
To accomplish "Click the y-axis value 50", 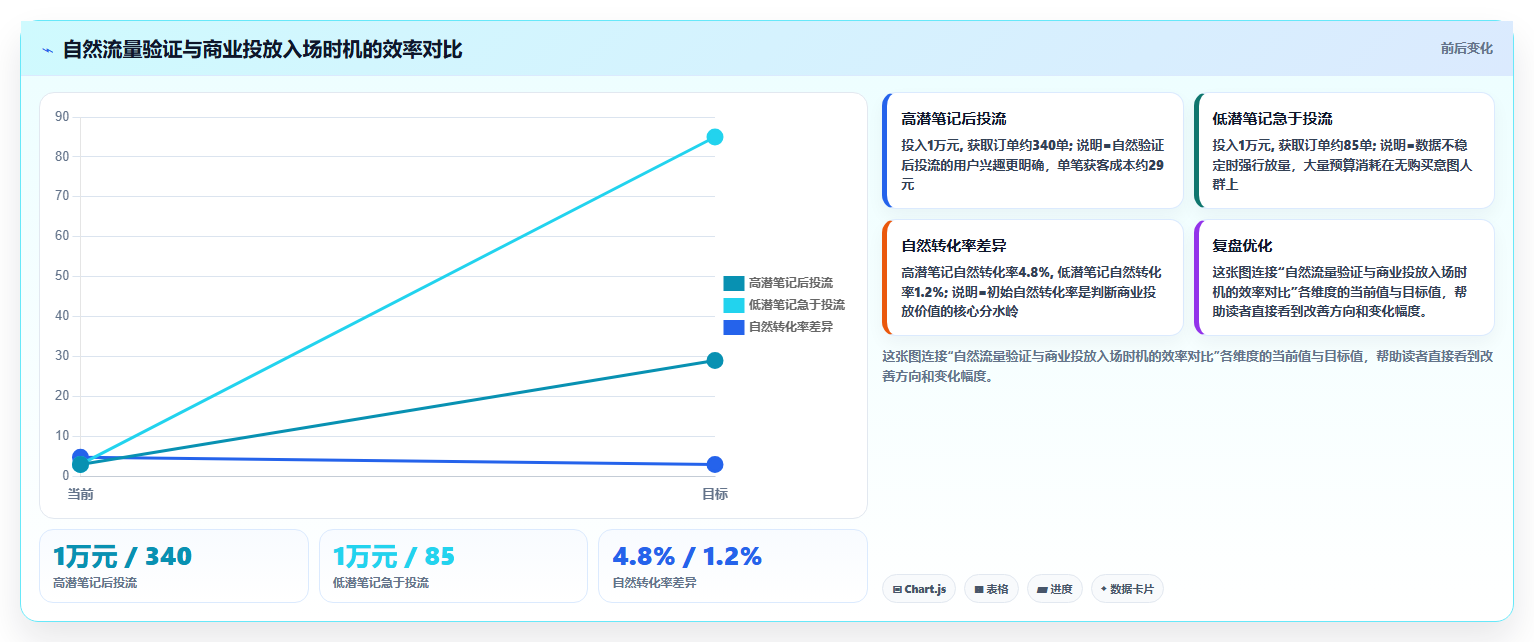I will click(62, 276).
